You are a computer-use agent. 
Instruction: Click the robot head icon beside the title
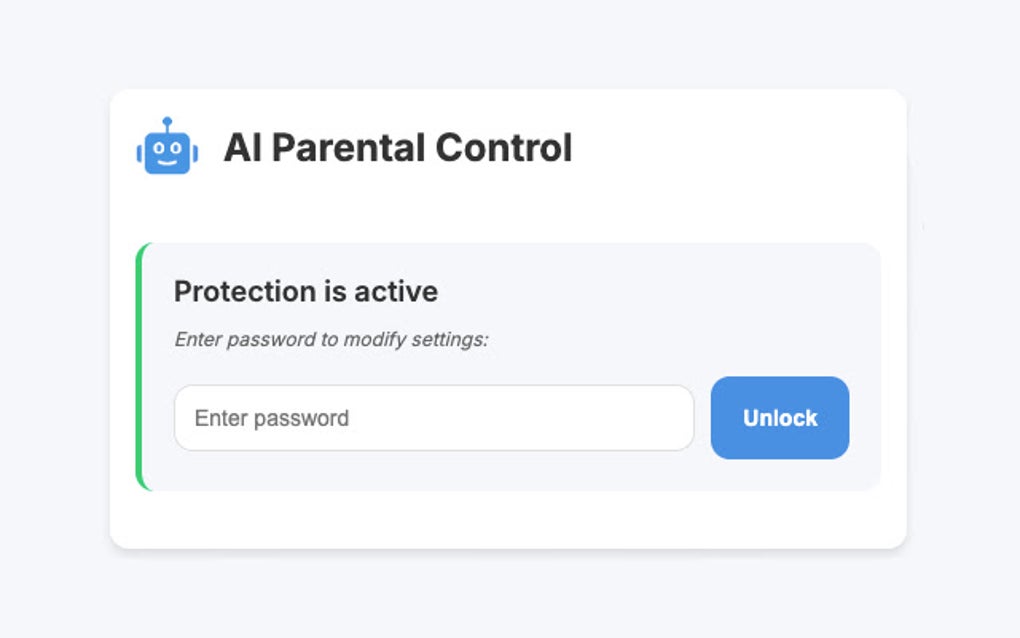click(x=167, y=150)
